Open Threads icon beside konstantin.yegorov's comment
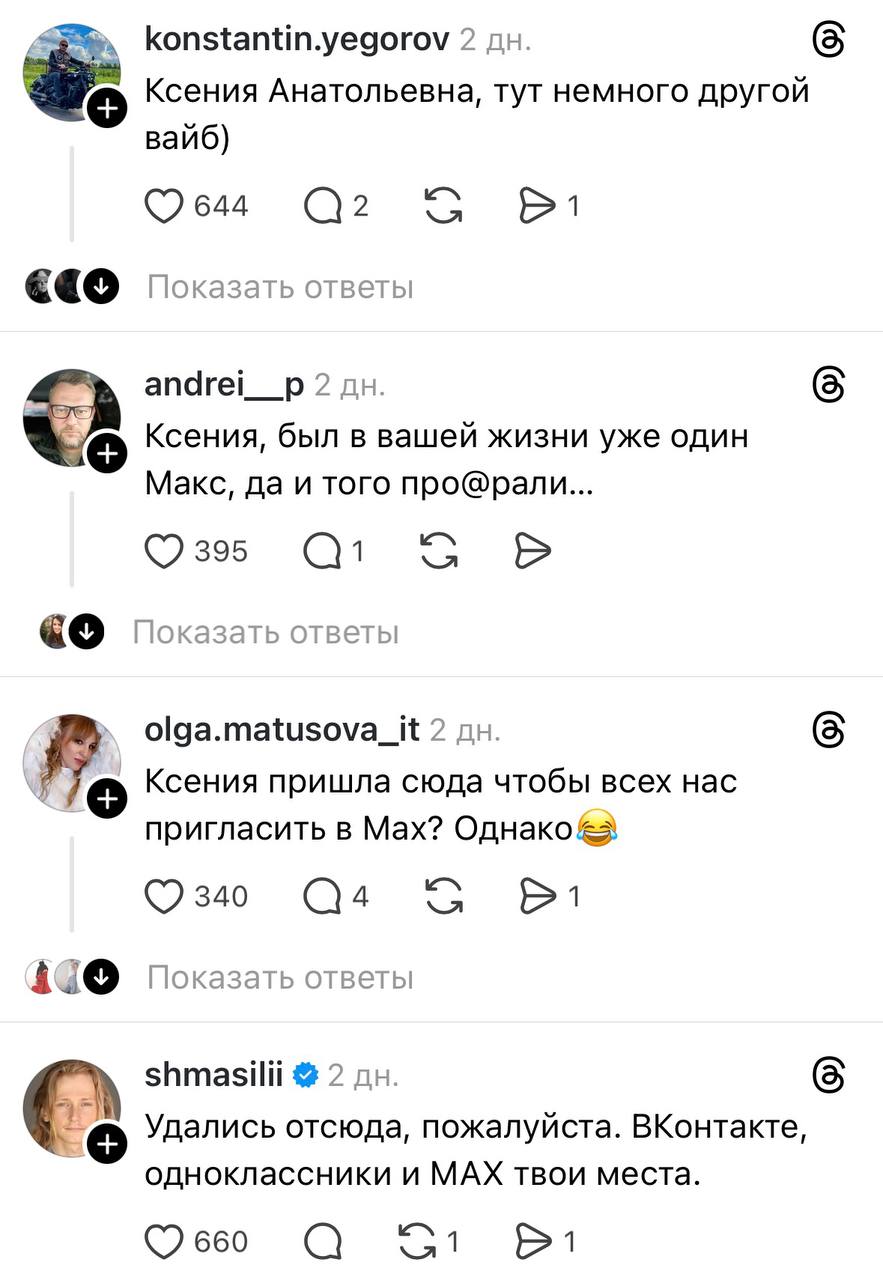This screenshot has height=1280, width=883. [x=829, y=40]
